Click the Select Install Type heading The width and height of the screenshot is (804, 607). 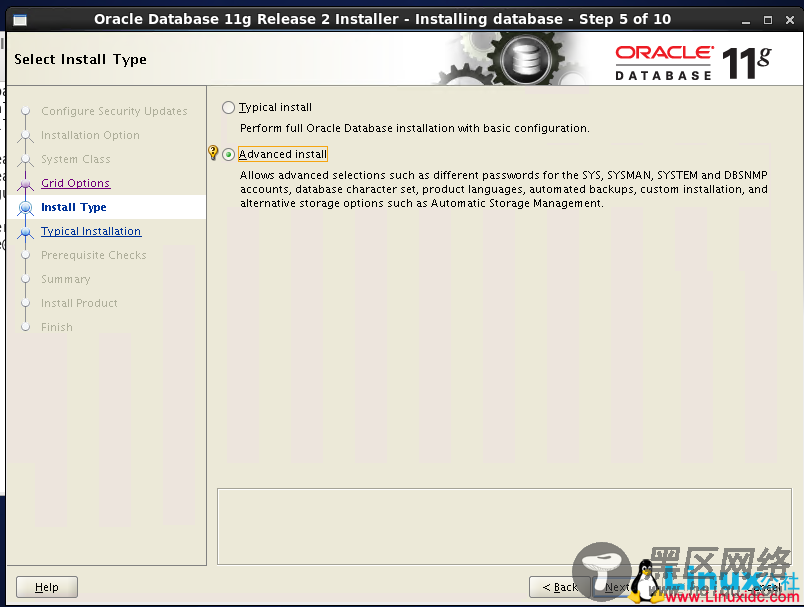(81, 59)
